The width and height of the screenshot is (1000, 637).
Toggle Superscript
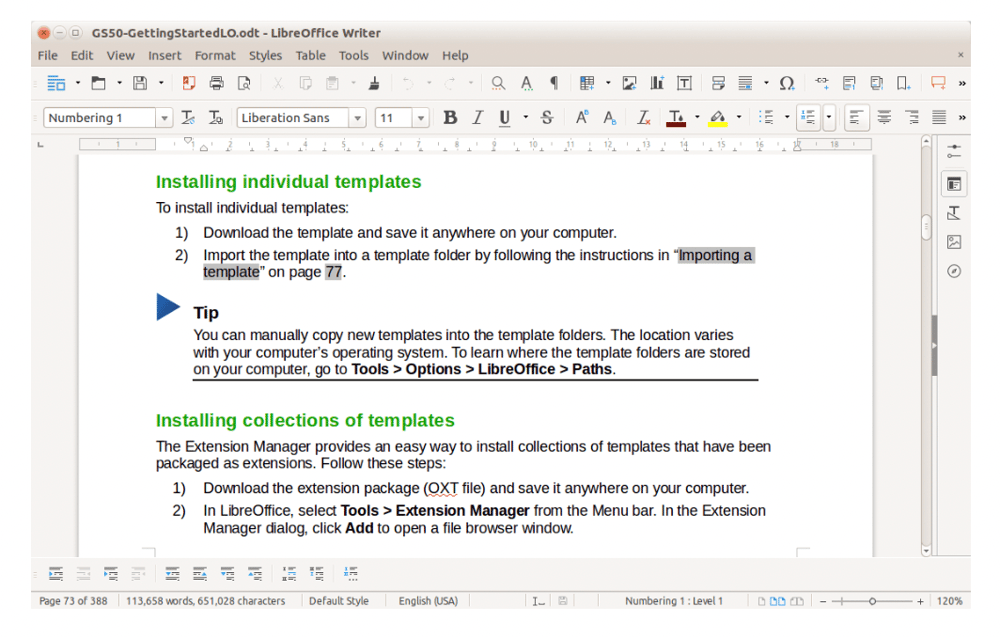click(x=582, y=117)
